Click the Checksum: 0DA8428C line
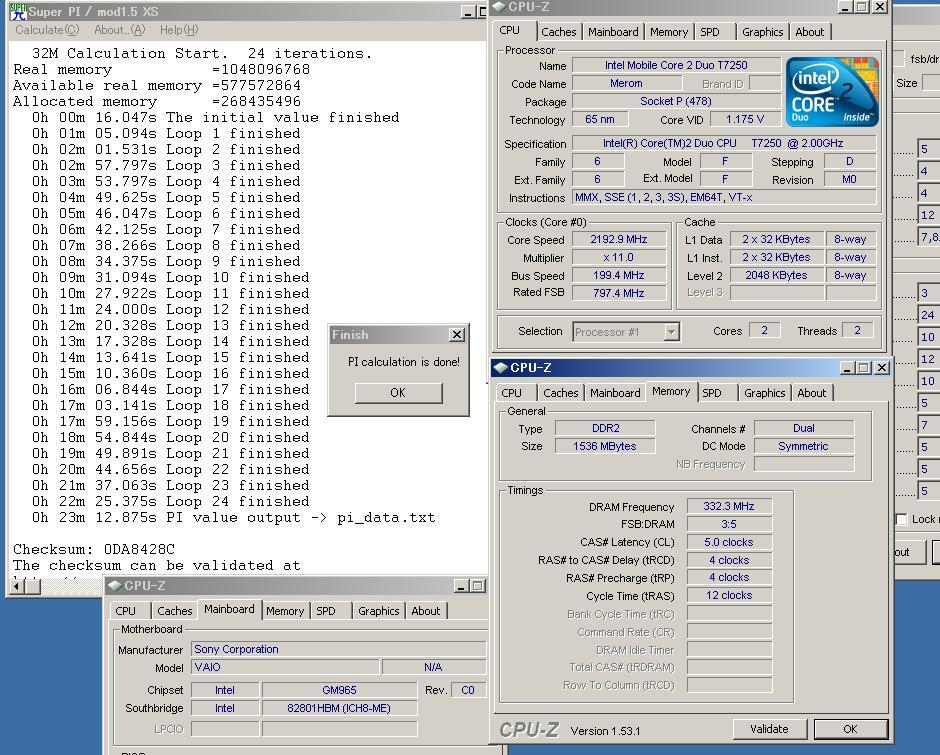 [x=94, y=549]
